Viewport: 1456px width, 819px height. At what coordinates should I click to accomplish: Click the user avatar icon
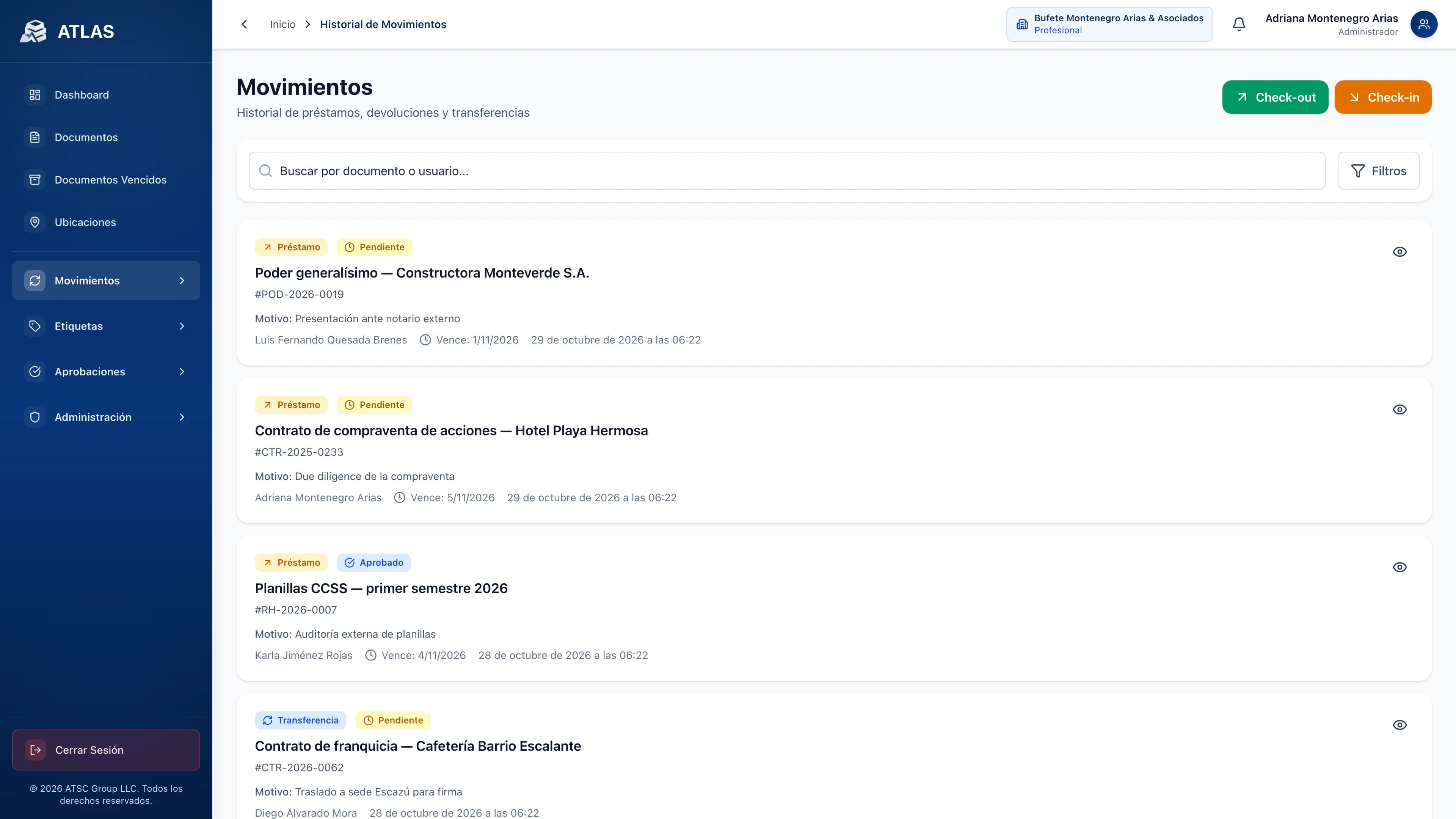coord(1424,24)
